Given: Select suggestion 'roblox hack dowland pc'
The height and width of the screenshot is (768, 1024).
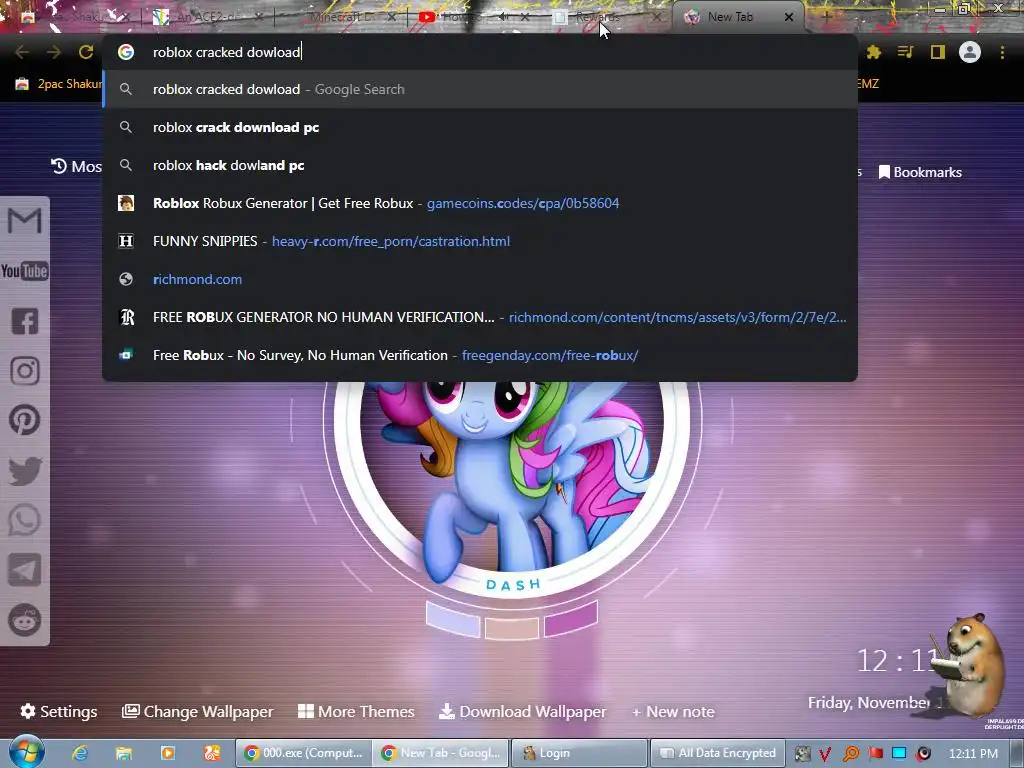Looking at the screenshot, I should point(480,165).
